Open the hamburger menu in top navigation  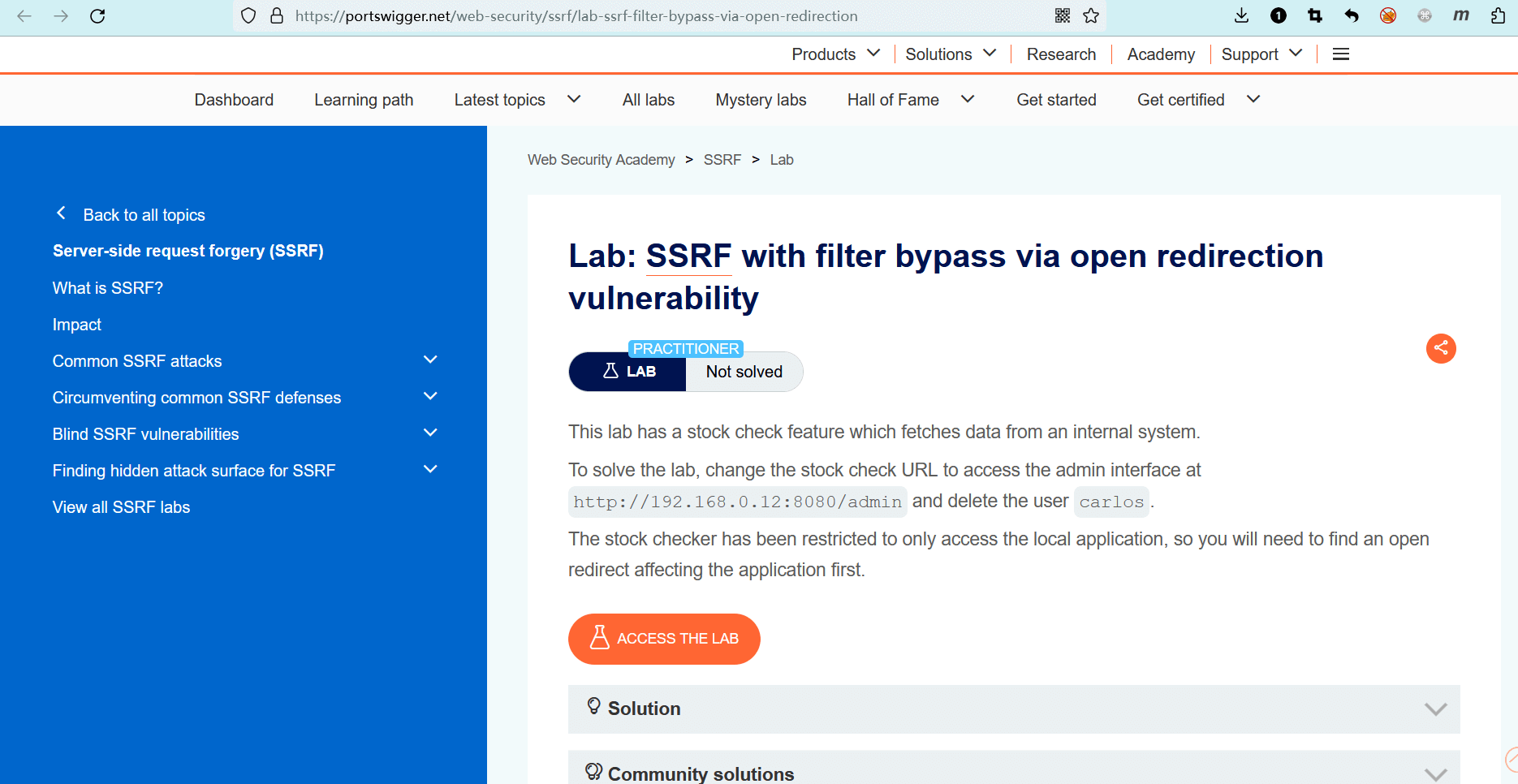click(1341, 54)
